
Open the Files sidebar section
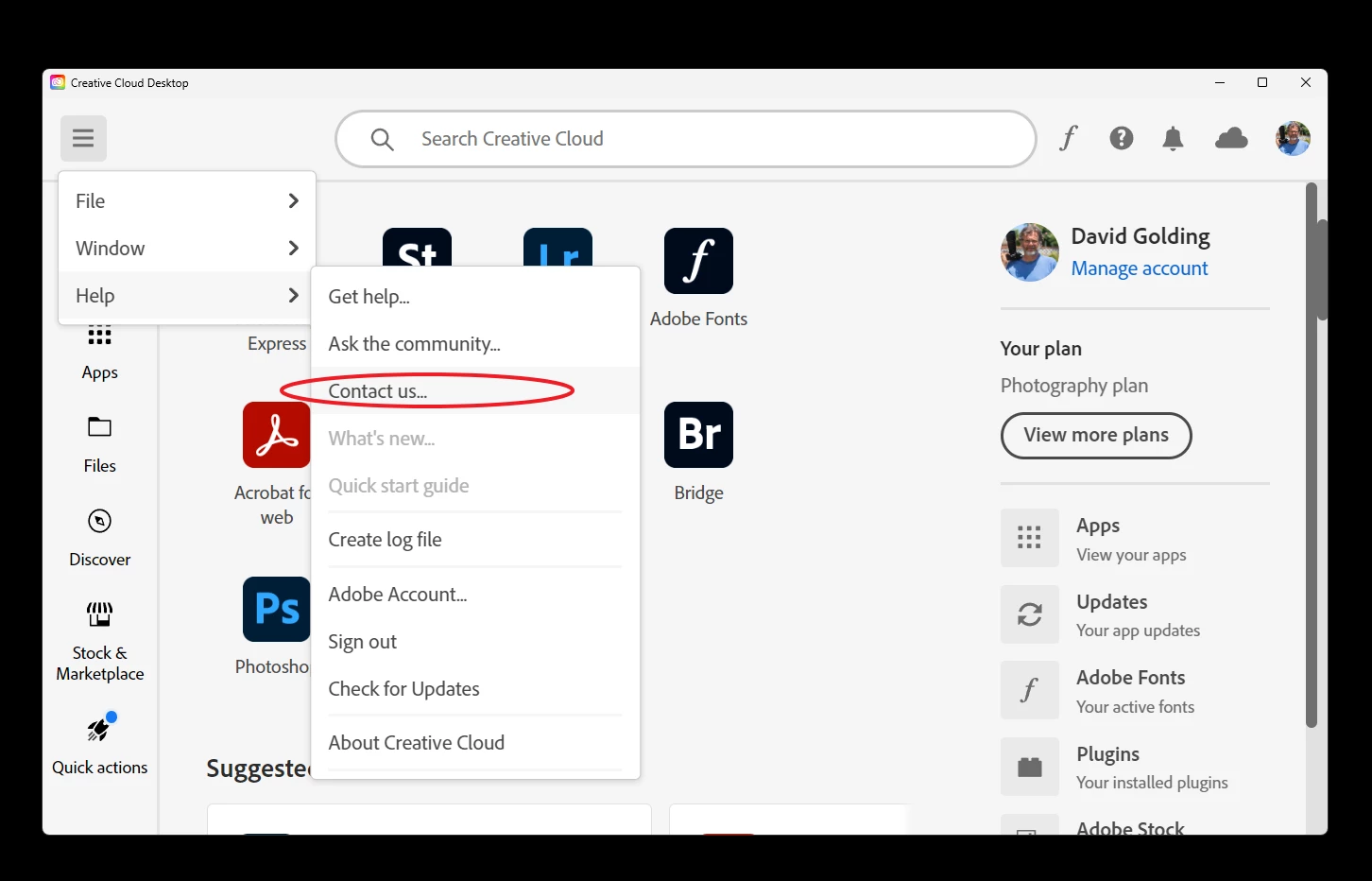point(99,445)
